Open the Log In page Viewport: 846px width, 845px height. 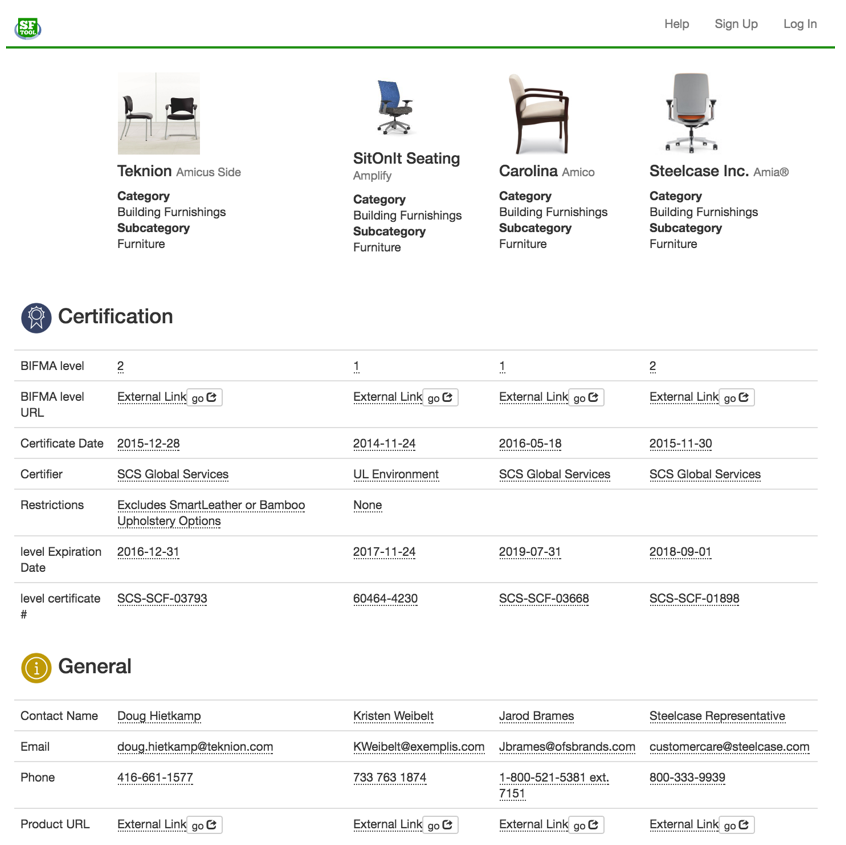point(800,24)
